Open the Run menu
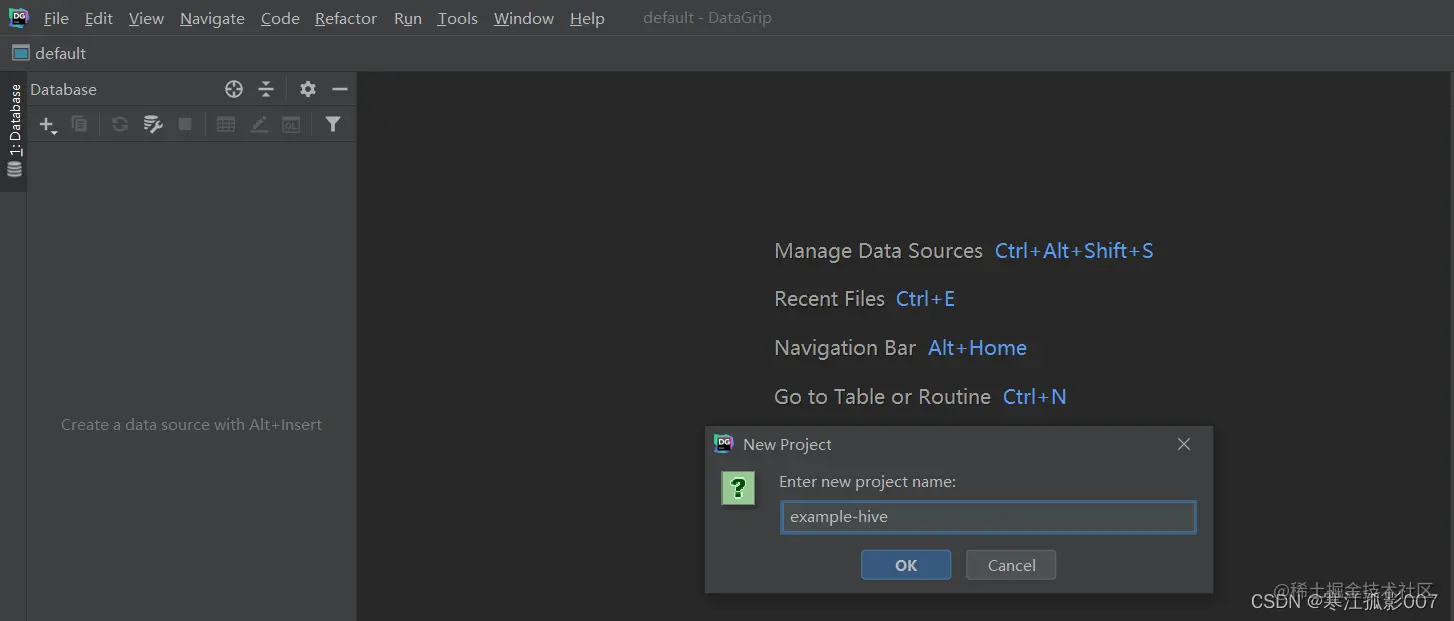The width and height of the screenshot is (1454, 621). [x=408, y=18]
